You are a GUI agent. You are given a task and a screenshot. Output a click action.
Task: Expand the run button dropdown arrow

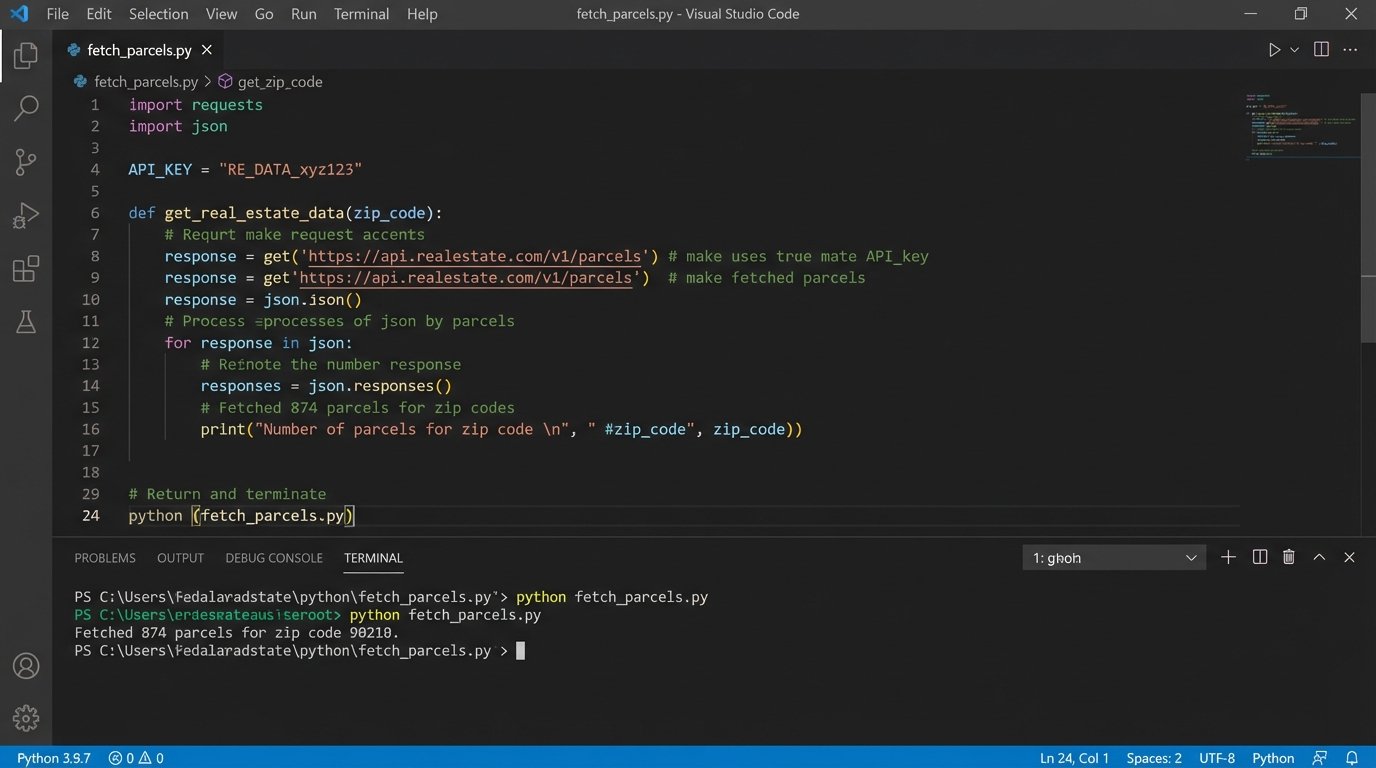pyautogui.click(x=1295, y=50)
